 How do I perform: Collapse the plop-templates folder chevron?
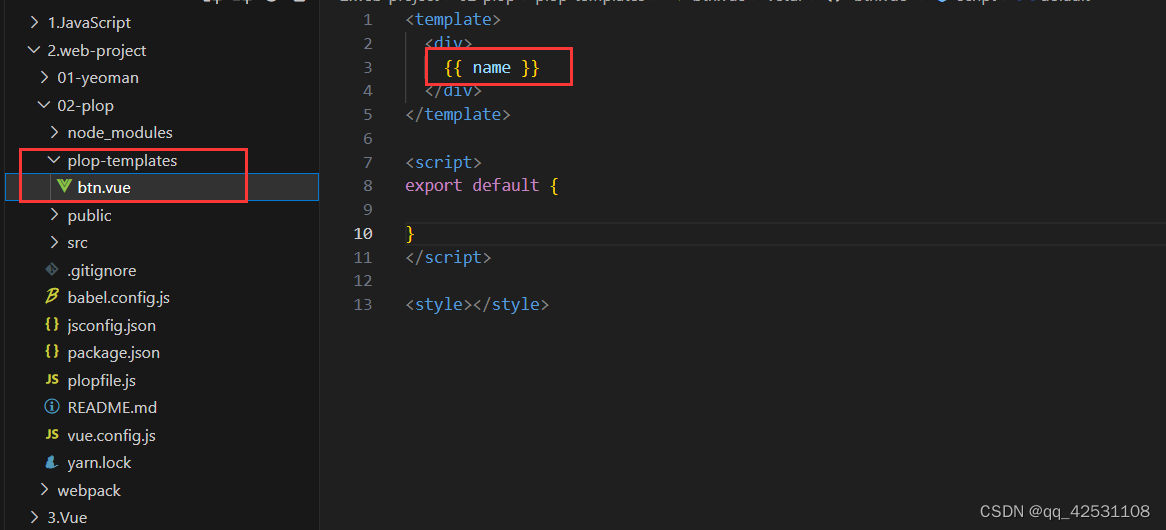tap(54, 160)
